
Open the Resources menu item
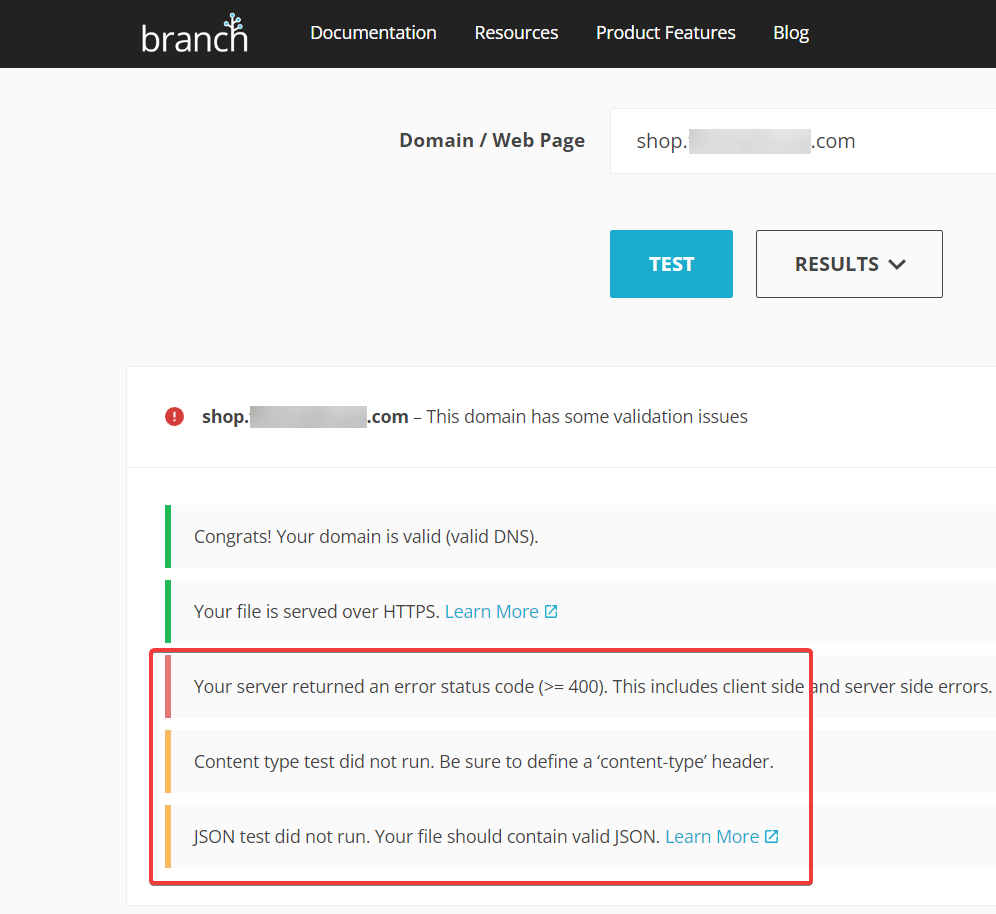pos(516,33)
